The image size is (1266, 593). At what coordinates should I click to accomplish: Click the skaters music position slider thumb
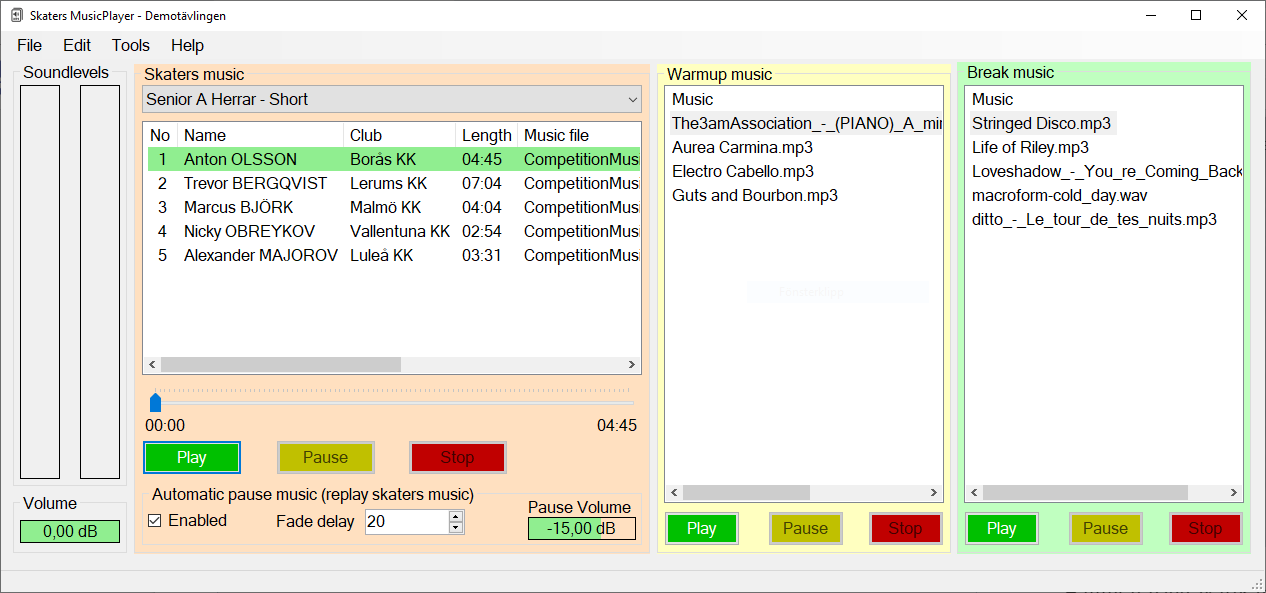click(x=155, y=402)
